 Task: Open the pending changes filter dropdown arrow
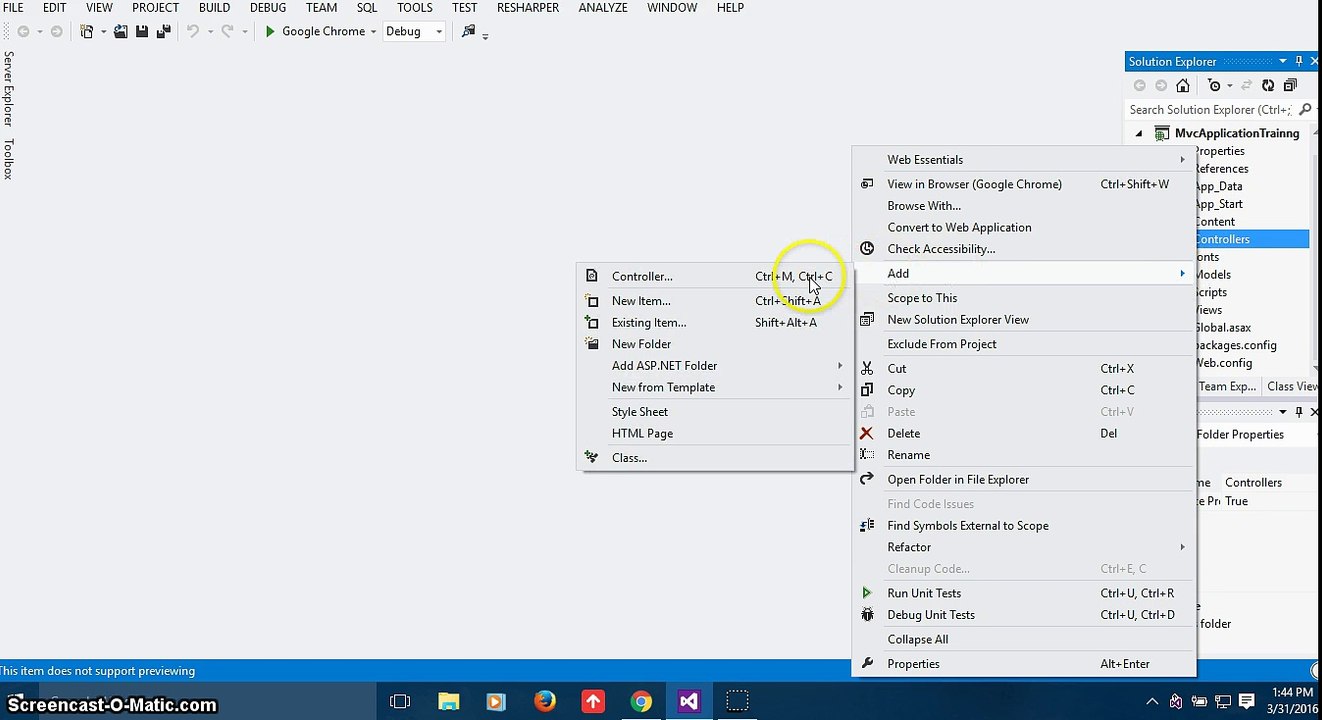[x=1230, y=86]
